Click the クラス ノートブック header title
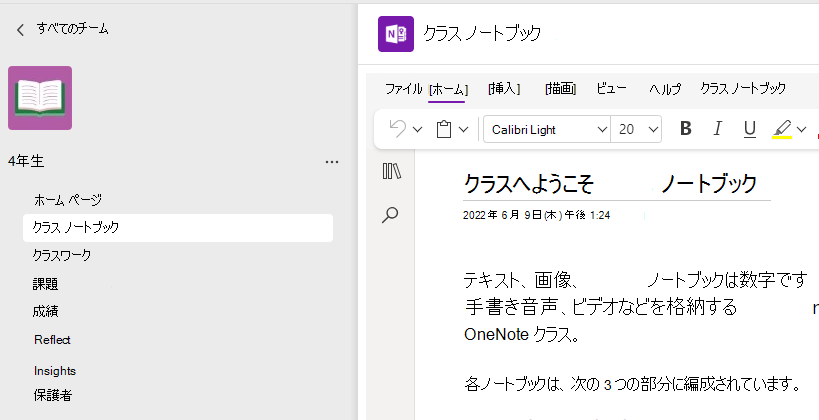This screenshot has width=819, height=420. coord(482,34)
